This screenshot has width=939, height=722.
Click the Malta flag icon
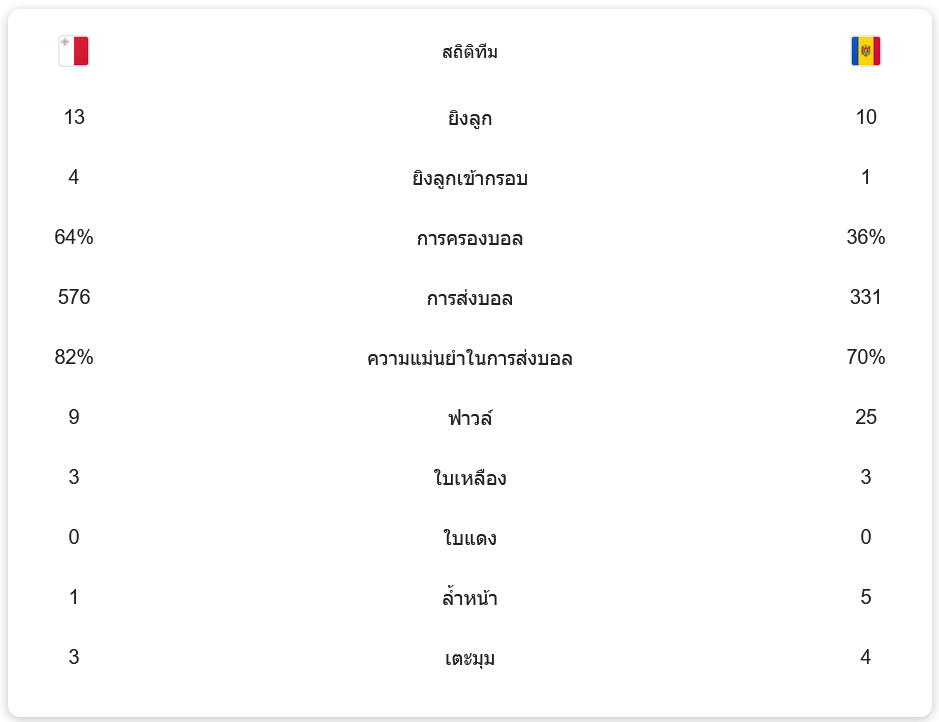point(74,51)
